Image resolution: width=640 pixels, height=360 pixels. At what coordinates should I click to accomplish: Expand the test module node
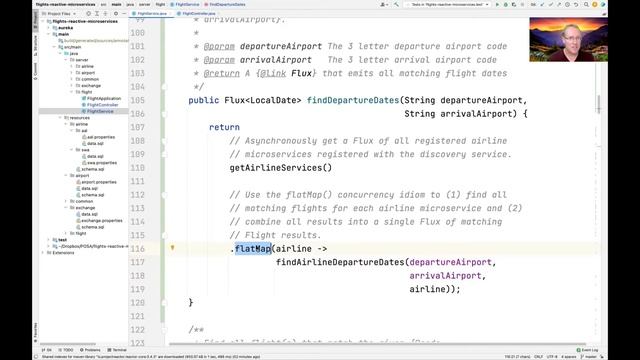point(49,240)
